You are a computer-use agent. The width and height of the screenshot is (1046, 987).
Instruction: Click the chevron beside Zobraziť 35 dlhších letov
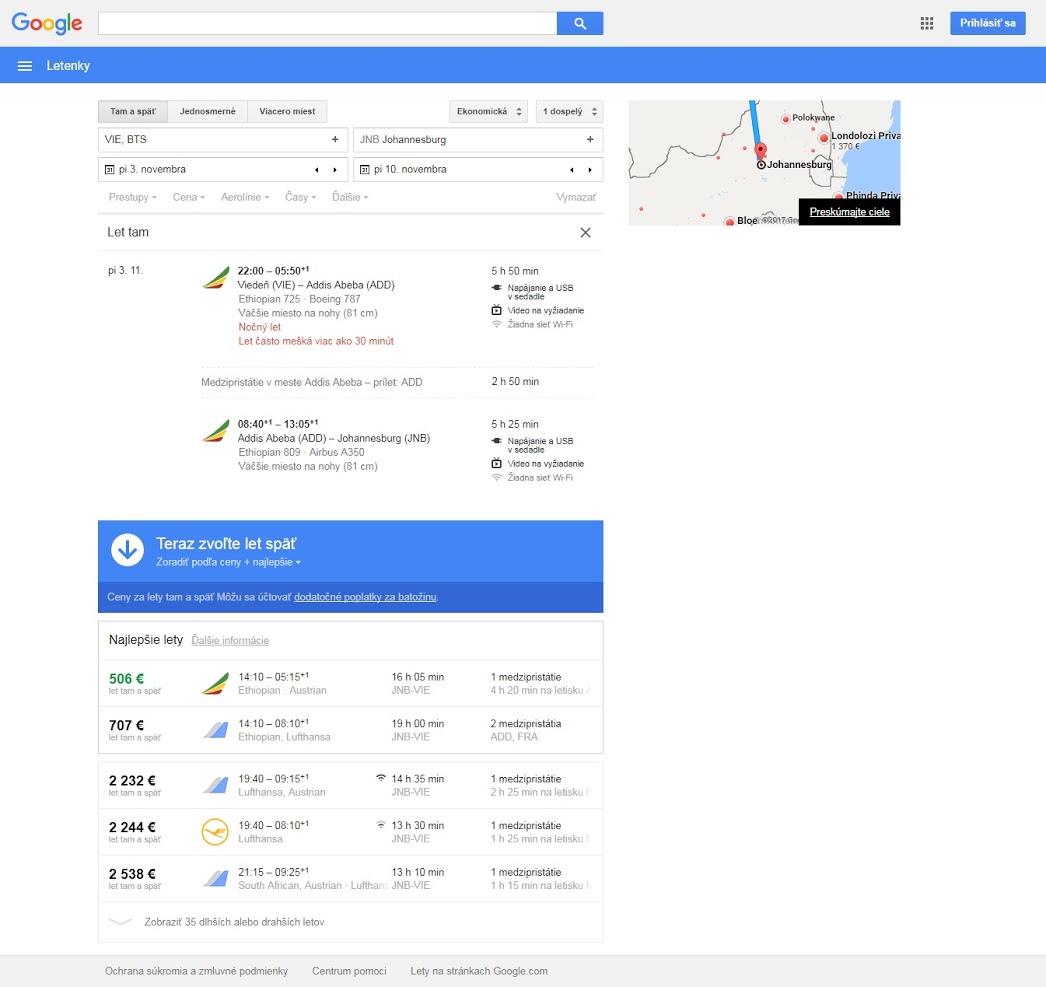[120, 922]
